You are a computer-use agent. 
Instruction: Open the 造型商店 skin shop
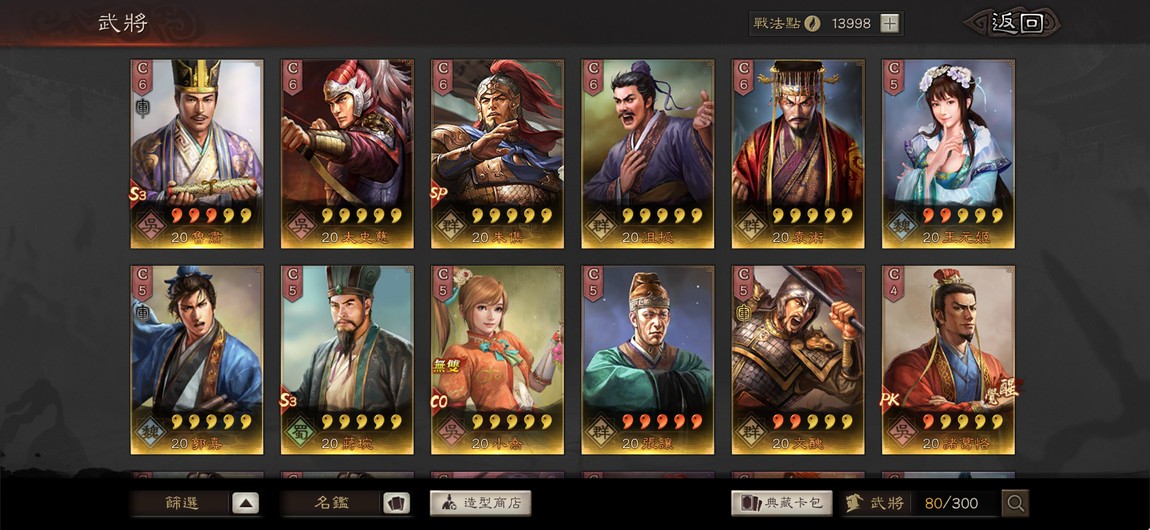[x=480, y=503]
